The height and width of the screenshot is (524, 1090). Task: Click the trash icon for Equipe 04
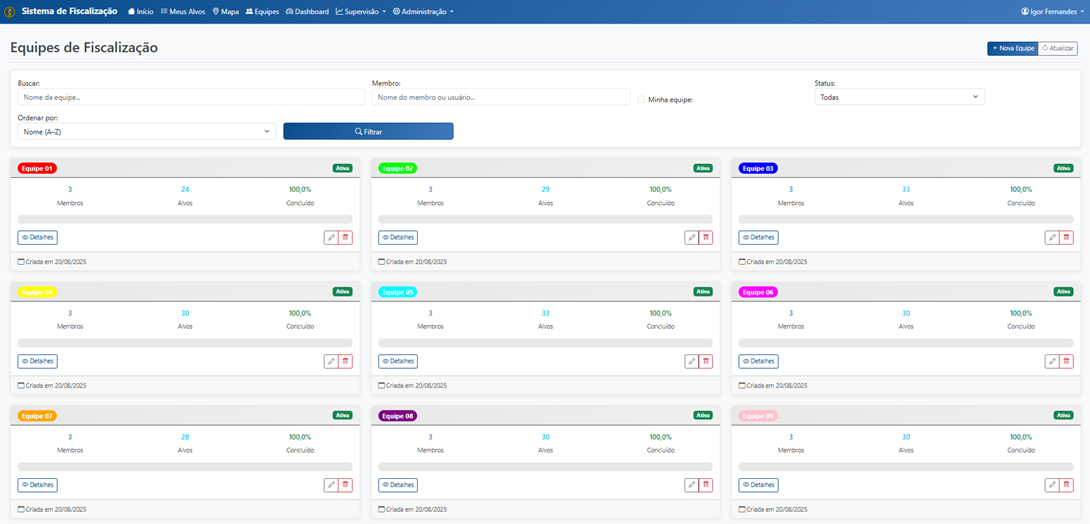[x=345, y=362]
